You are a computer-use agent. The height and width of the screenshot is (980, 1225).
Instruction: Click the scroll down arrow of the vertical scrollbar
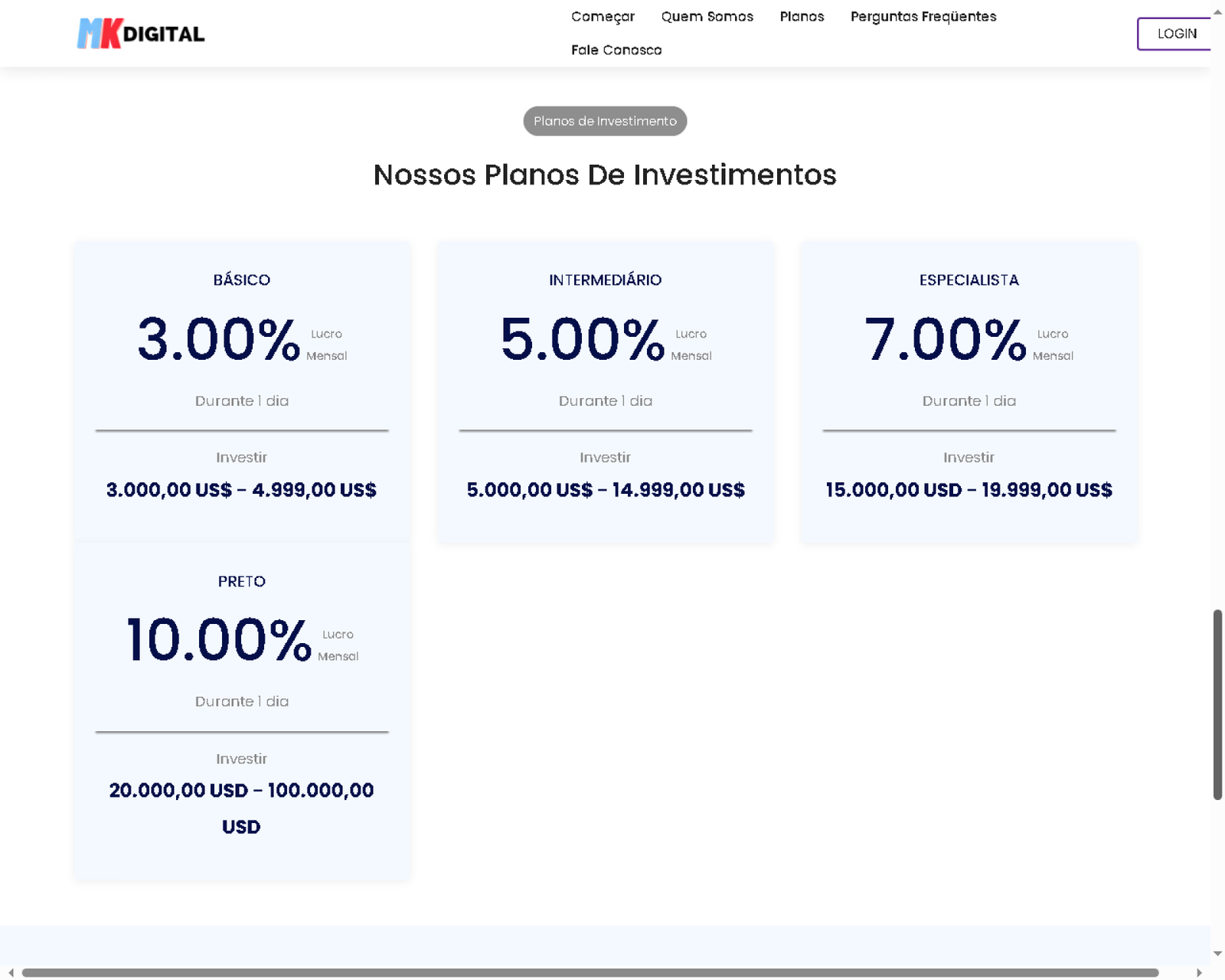coord(1217,954)
